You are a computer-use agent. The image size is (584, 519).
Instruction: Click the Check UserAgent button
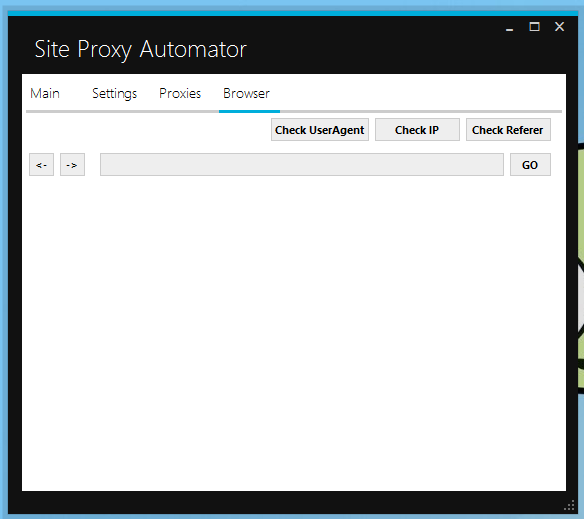(x=320, y=130)
